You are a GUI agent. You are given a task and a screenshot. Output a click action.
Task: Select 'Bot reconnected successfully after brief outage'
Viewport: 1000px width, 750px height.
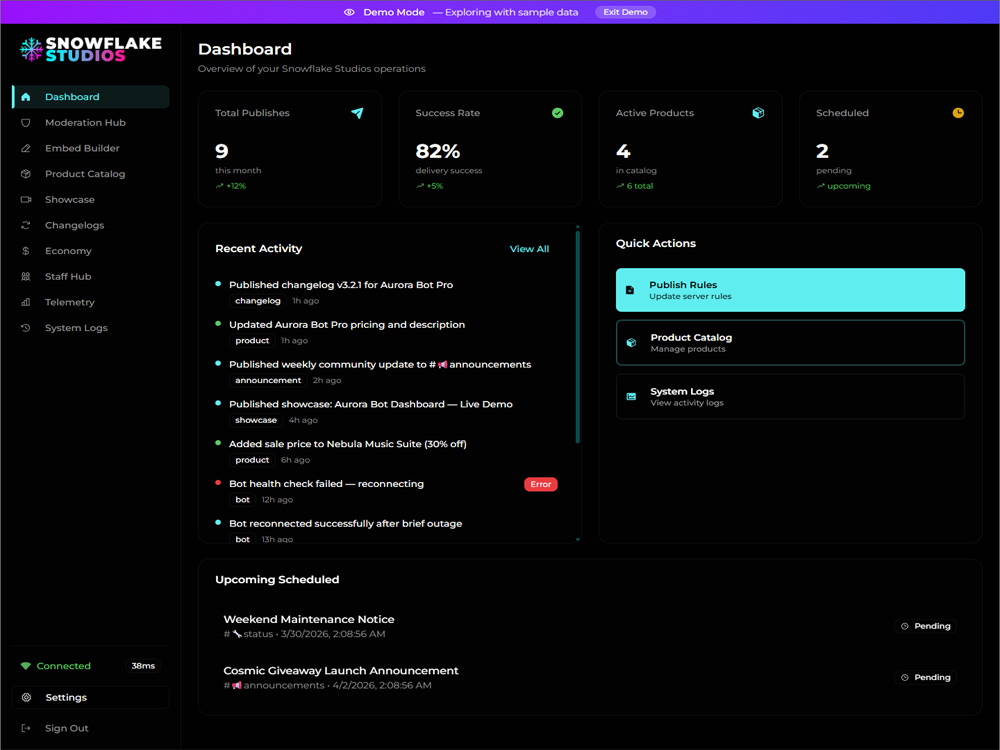[345, 524]
